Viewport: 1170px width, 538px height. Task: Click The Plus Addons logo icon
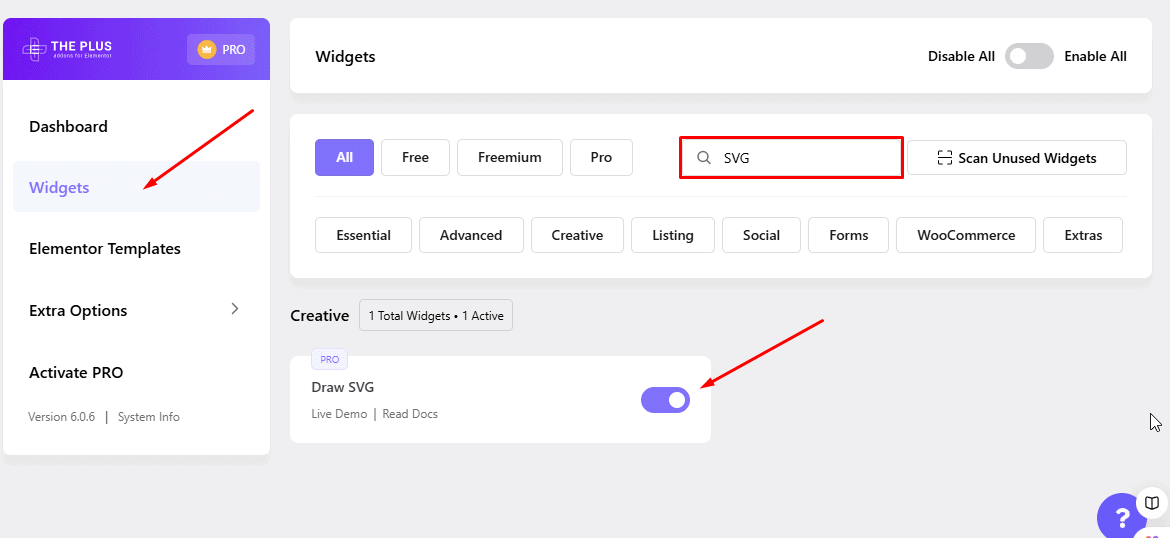[35, 49]
